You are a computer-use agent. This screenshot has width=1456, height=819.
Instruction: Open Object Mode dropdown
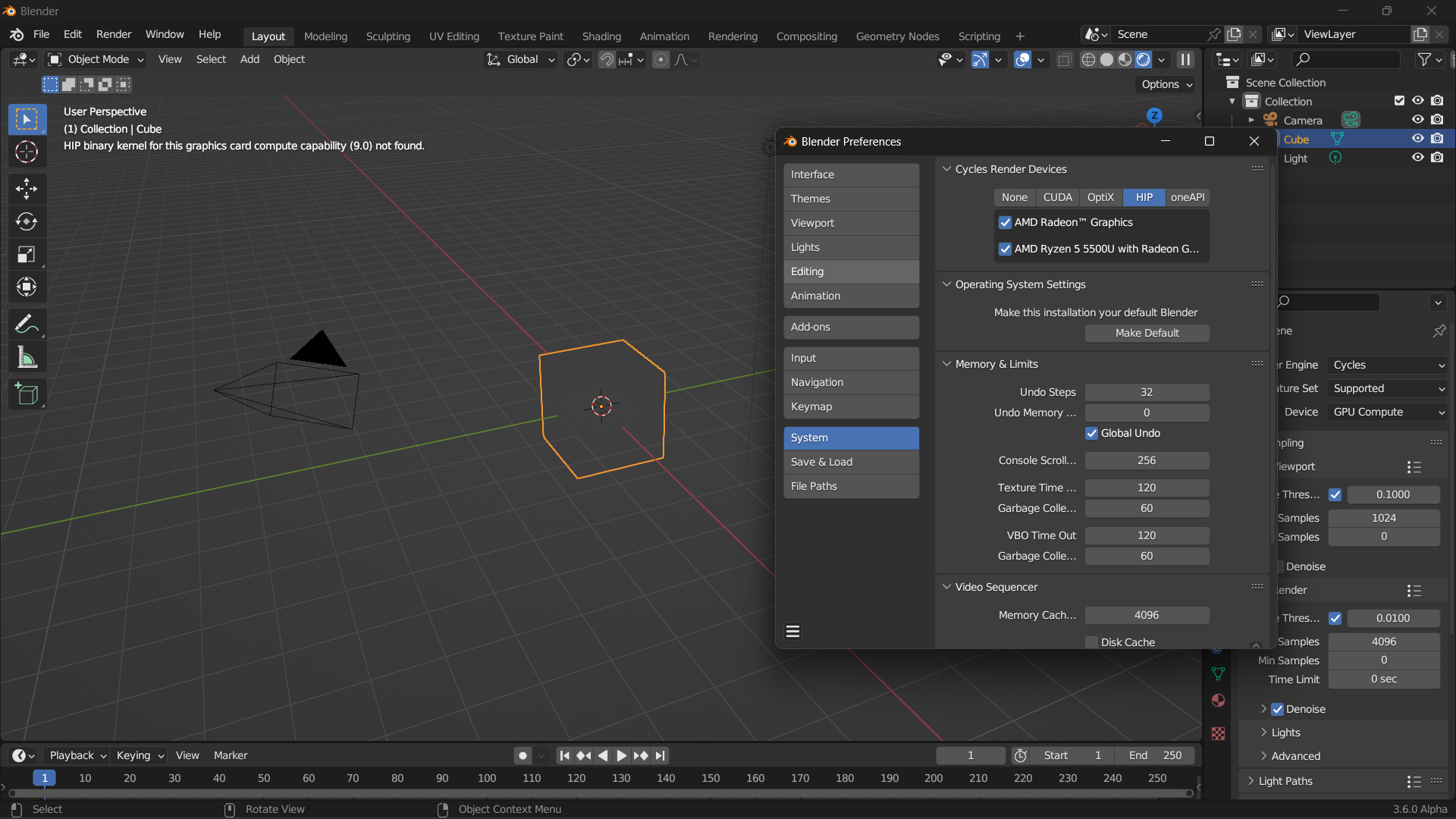click(x=96, y=59)
